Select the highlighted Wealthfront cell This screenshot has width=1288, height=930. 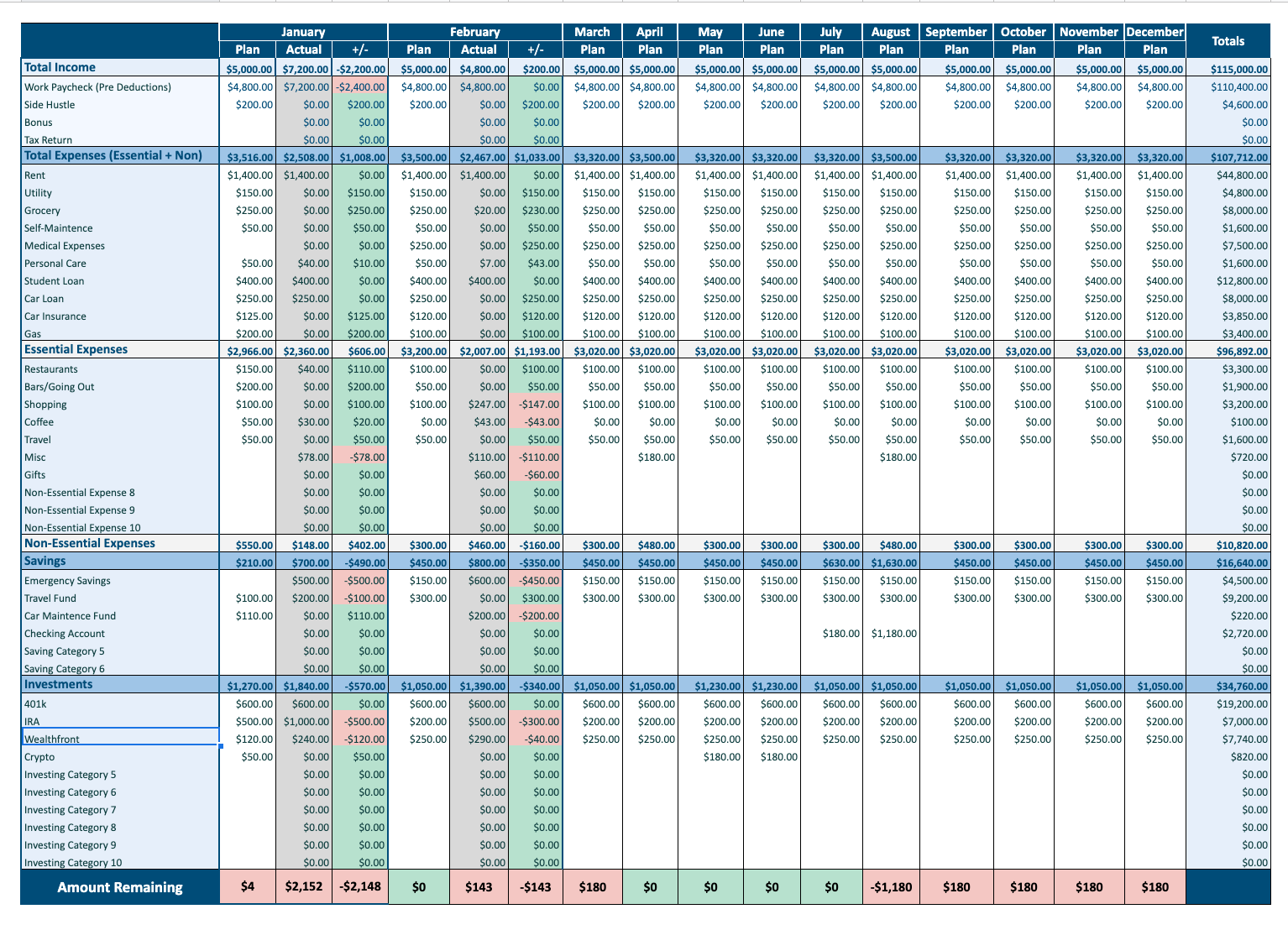121,737
